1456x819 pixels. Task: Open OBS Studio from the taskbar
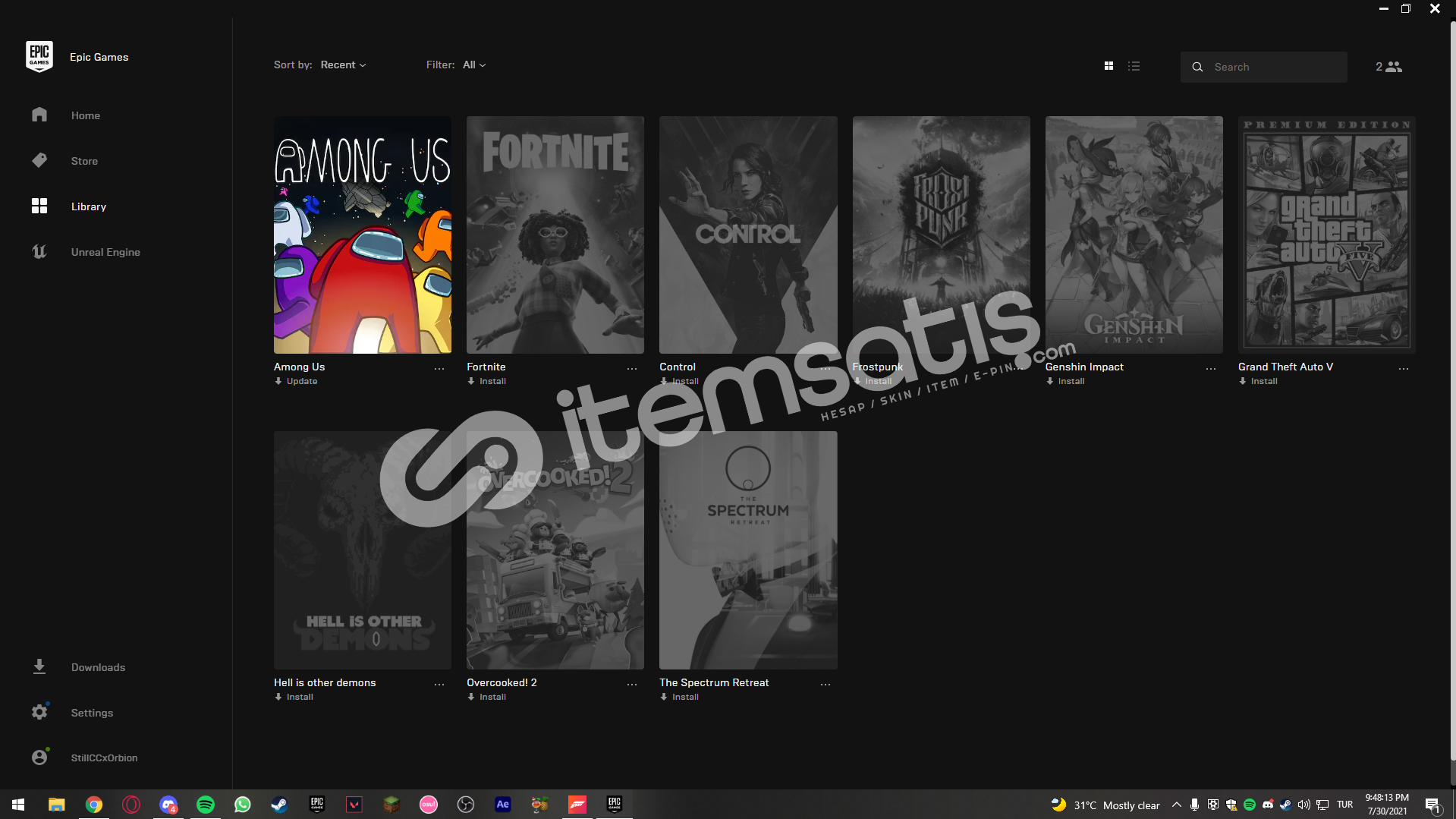point(466,805)
